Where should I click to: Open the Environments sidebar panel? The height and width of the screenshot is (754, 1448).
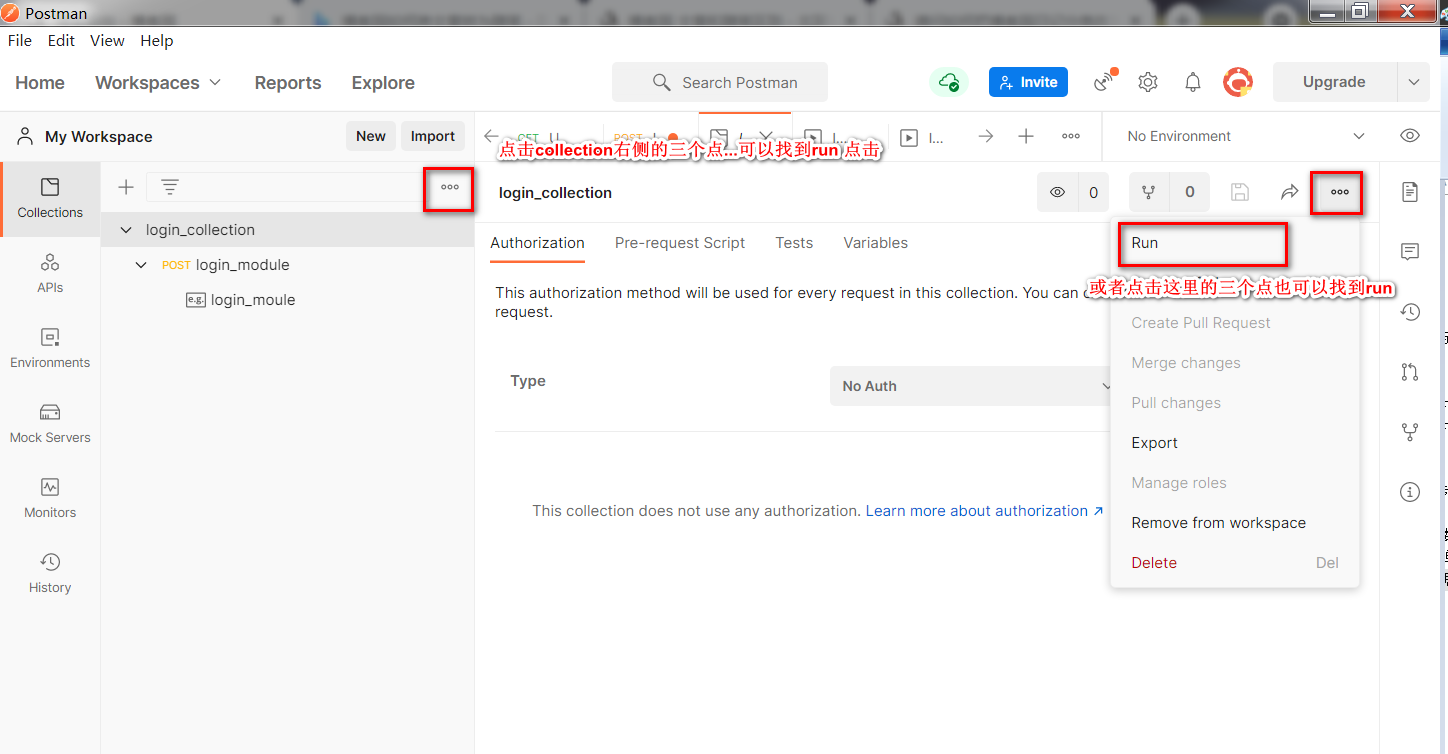(50, 349)
